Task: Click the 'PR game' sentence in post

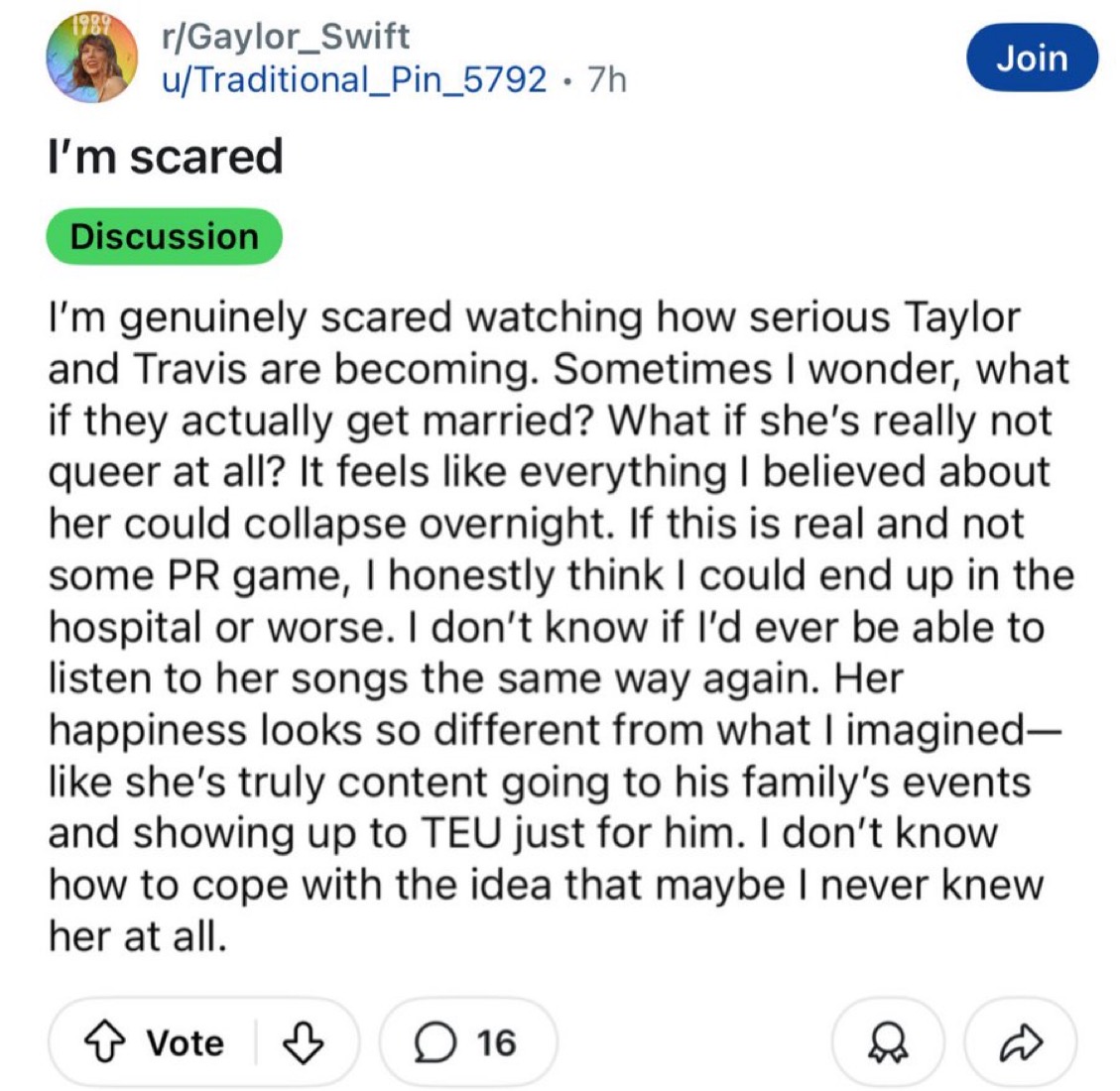Action: point(298,575)
